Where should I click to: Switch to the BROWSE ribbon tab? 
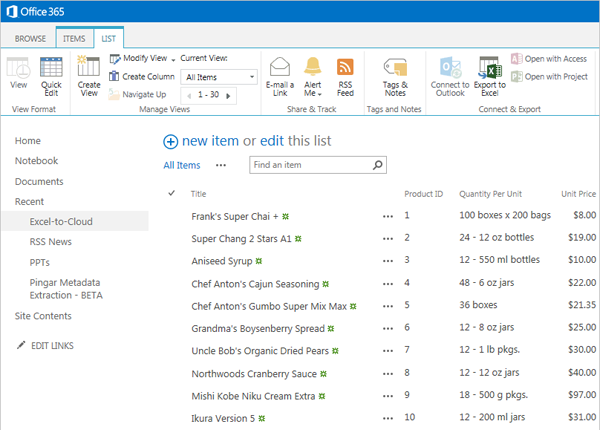coord(29,38)
